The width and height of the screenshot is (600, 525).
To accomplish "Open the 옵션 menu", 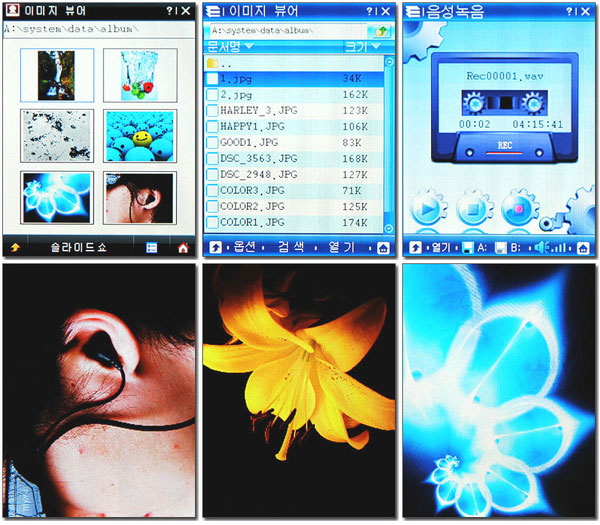I will (244, 247).
